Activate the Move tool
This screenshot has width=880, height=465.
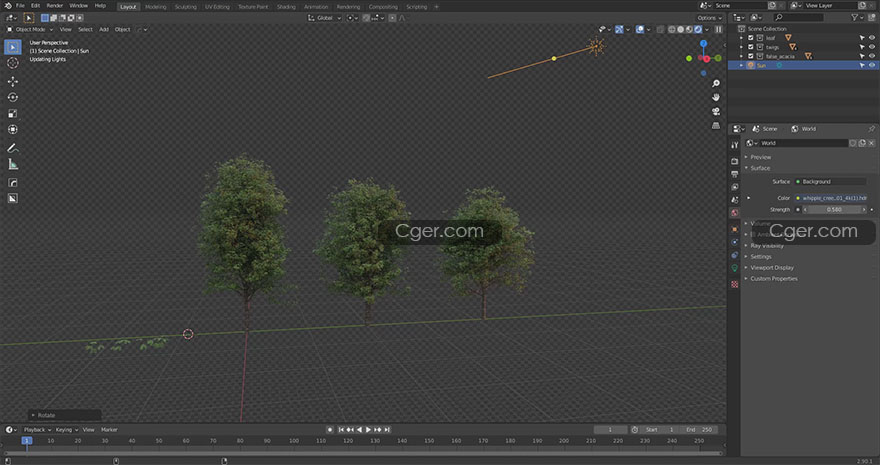12,81
